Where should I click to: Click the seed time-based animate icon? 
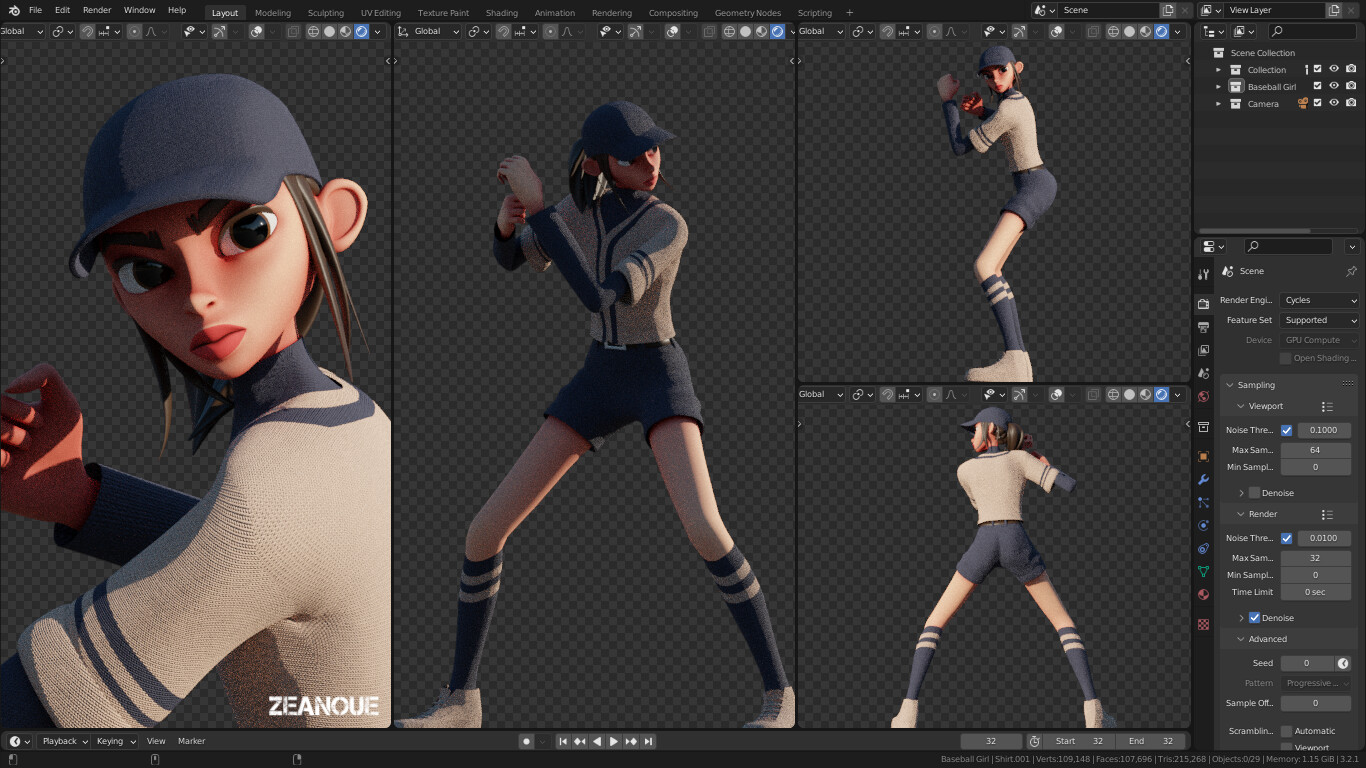coord(1343,663)
